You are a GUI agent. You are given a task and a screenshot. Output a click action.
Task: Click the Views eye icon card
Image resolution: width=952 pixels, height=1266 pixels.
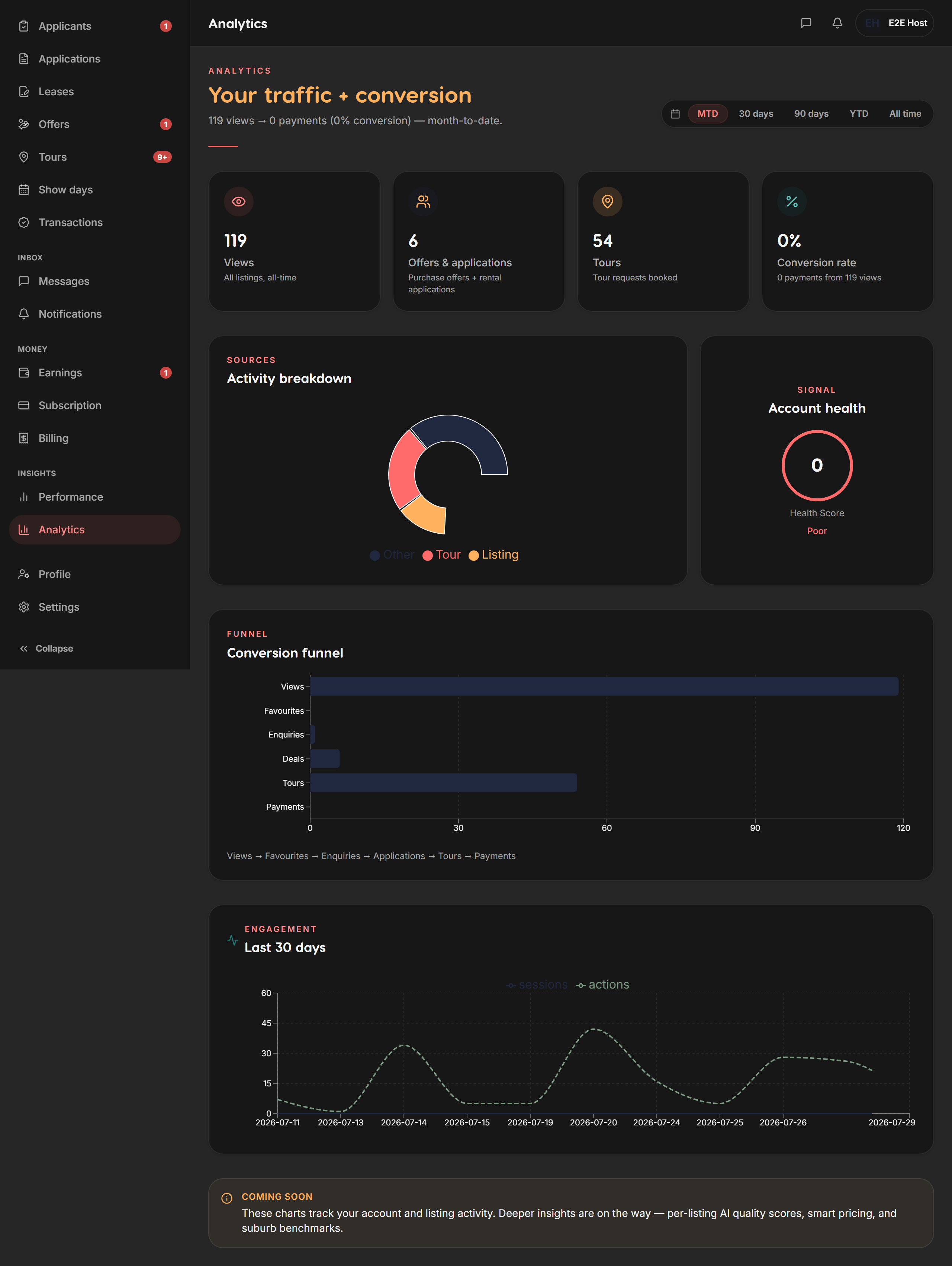[x=239, y=202]
